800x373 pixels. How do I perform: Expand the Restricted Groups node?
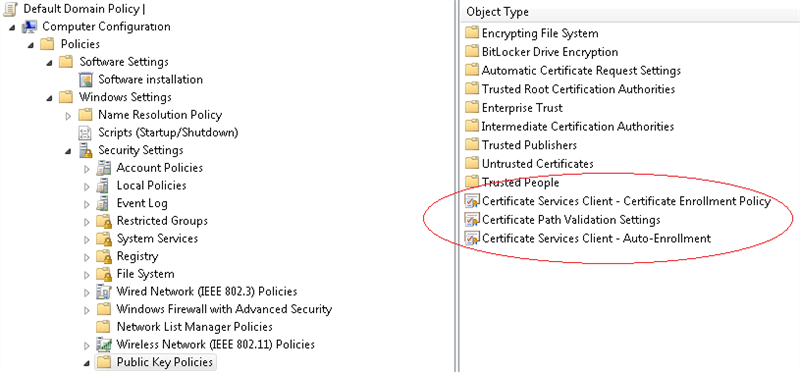[87, 222]
